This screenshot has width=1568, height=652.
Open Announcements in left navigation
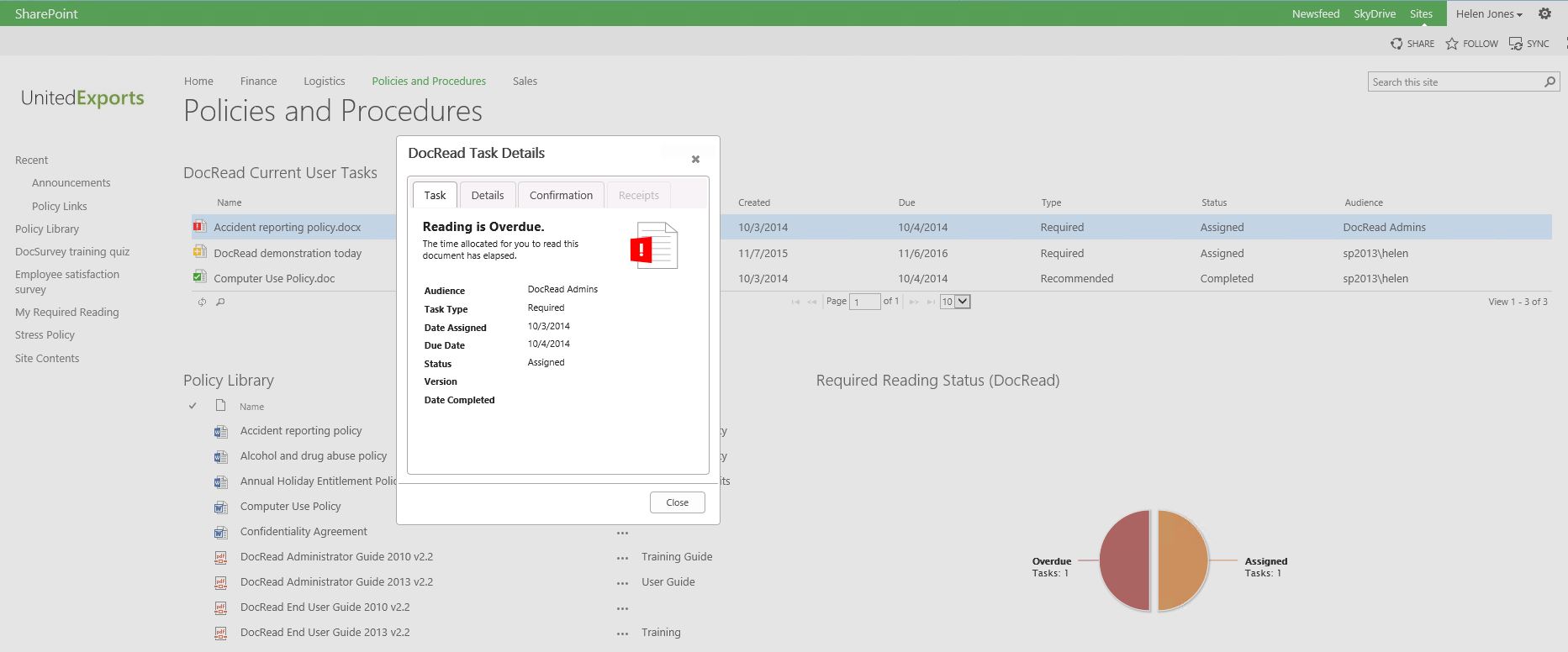point(71,182)
